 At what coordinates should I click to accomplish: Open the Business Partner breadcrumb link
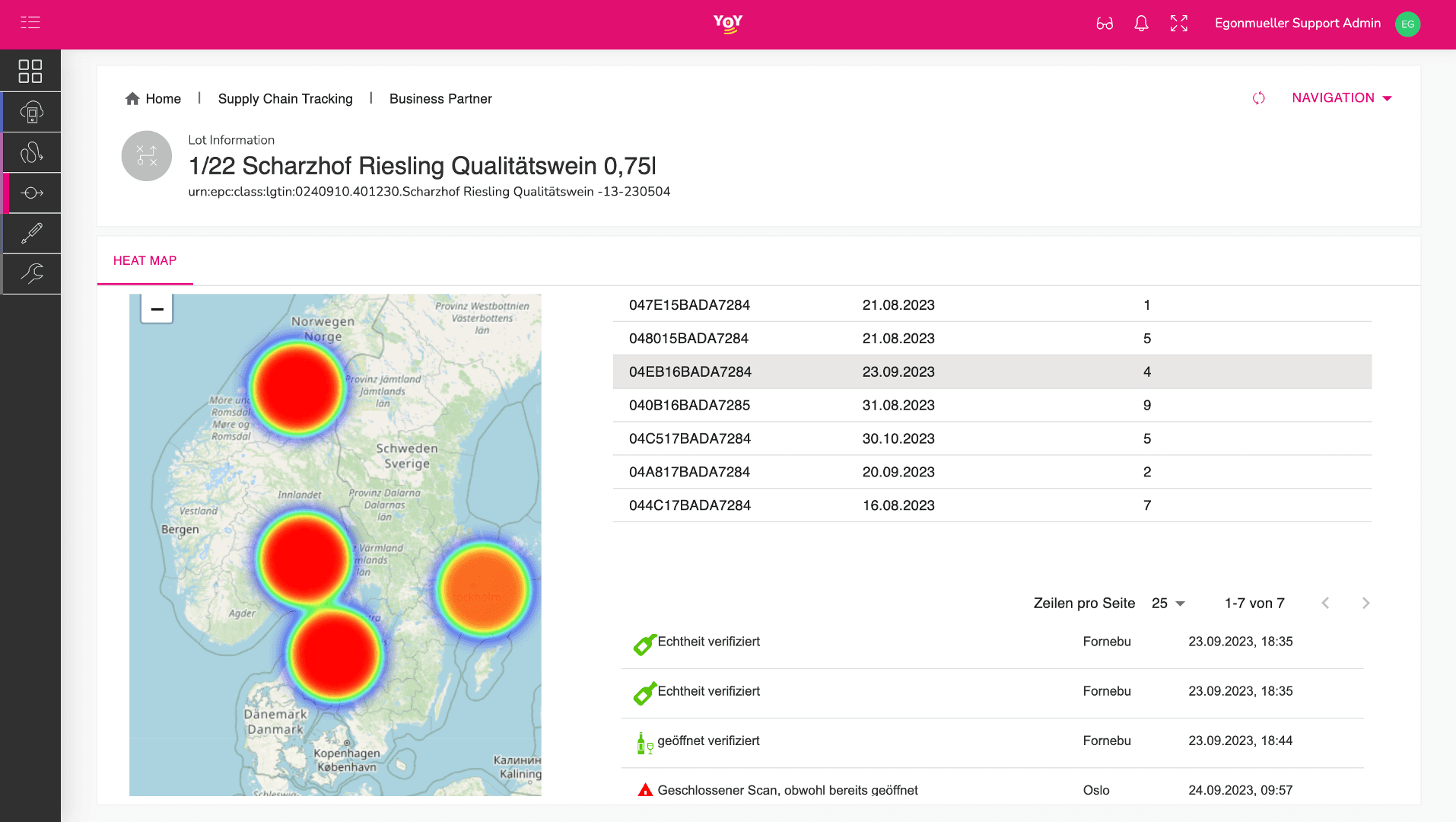coord(440,98)
